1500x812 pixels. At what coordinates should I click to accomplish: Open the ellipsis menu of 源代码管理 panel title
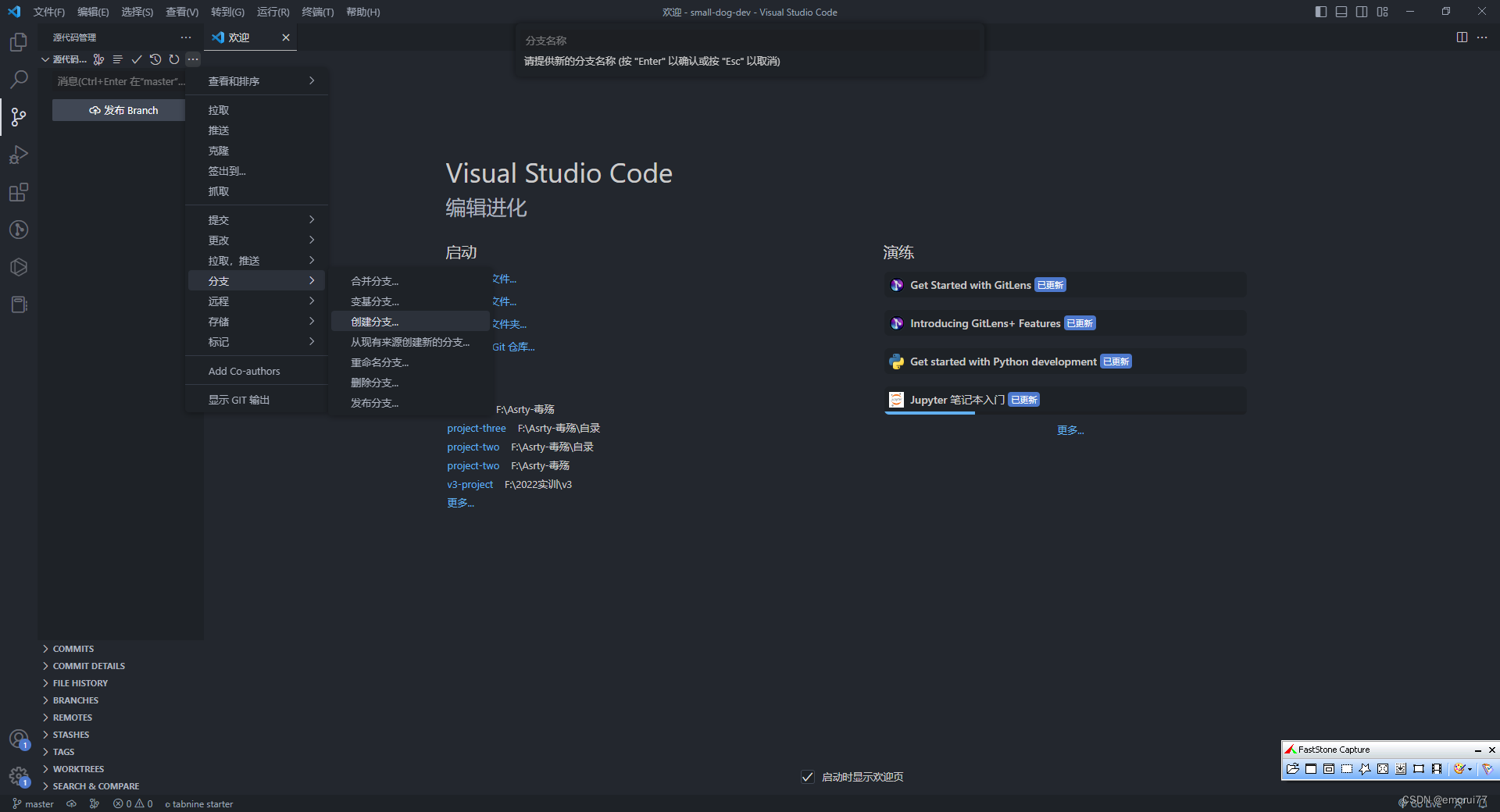point(186,37)
